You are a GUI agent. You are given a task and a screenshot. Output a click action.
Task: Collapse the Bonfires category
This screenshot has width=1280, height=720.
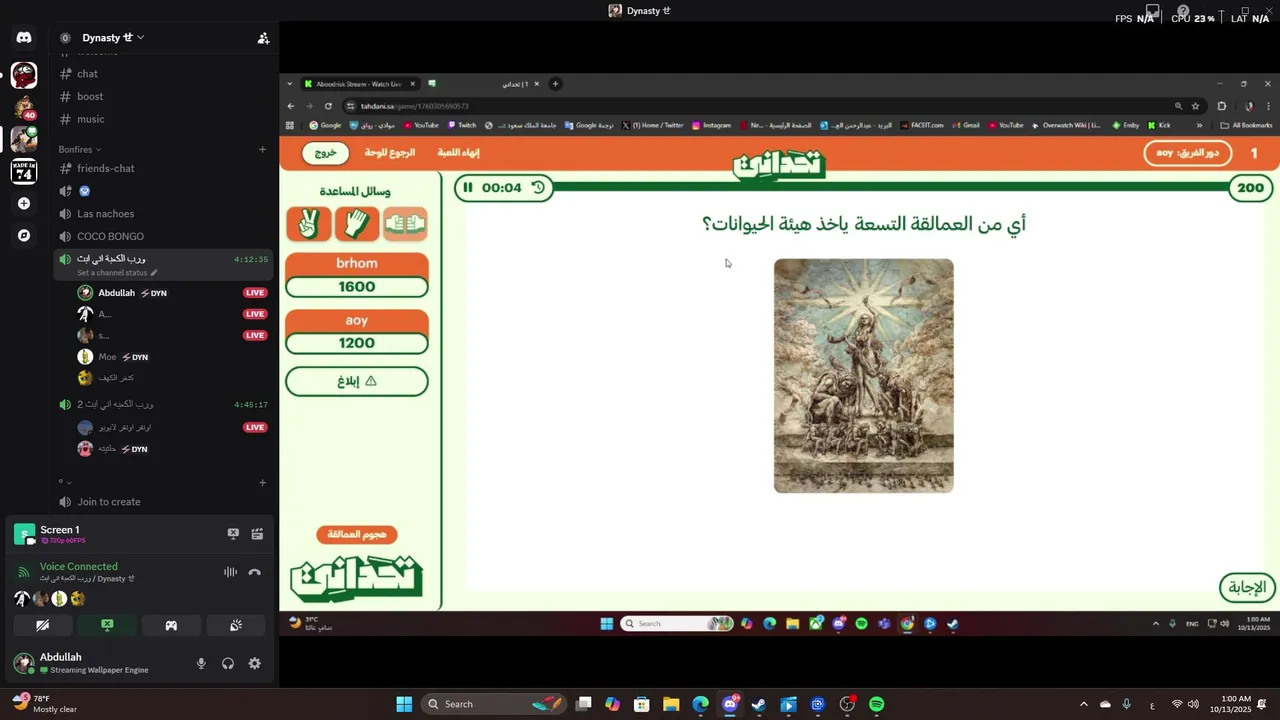[x=79, y=149]
